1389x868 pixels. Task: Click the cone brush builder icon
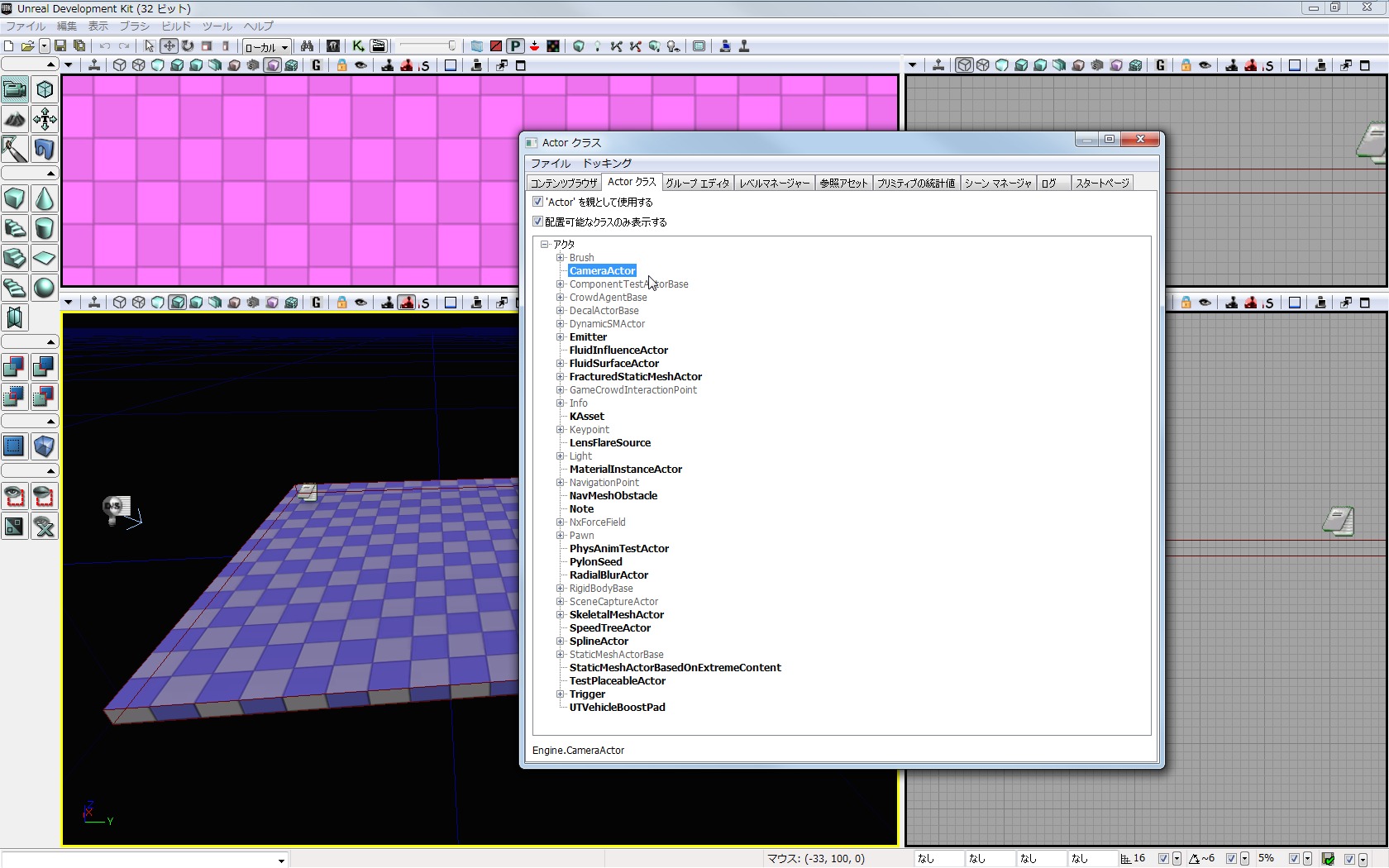click(x=45, y=199)
